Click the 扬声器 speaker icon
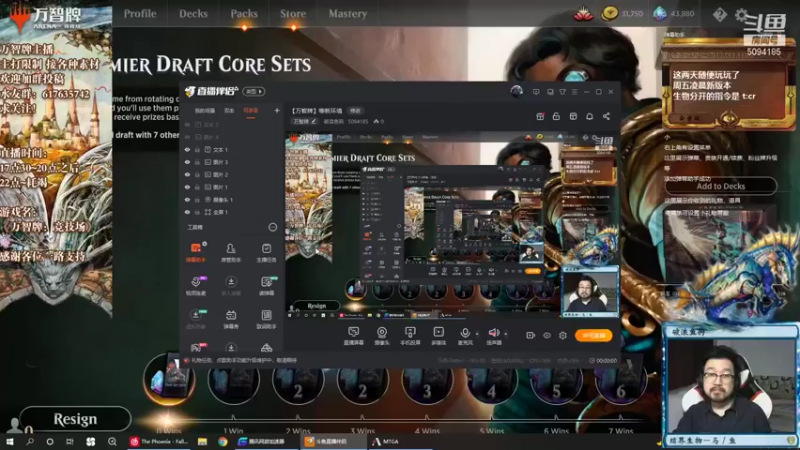 pos(493,333)
